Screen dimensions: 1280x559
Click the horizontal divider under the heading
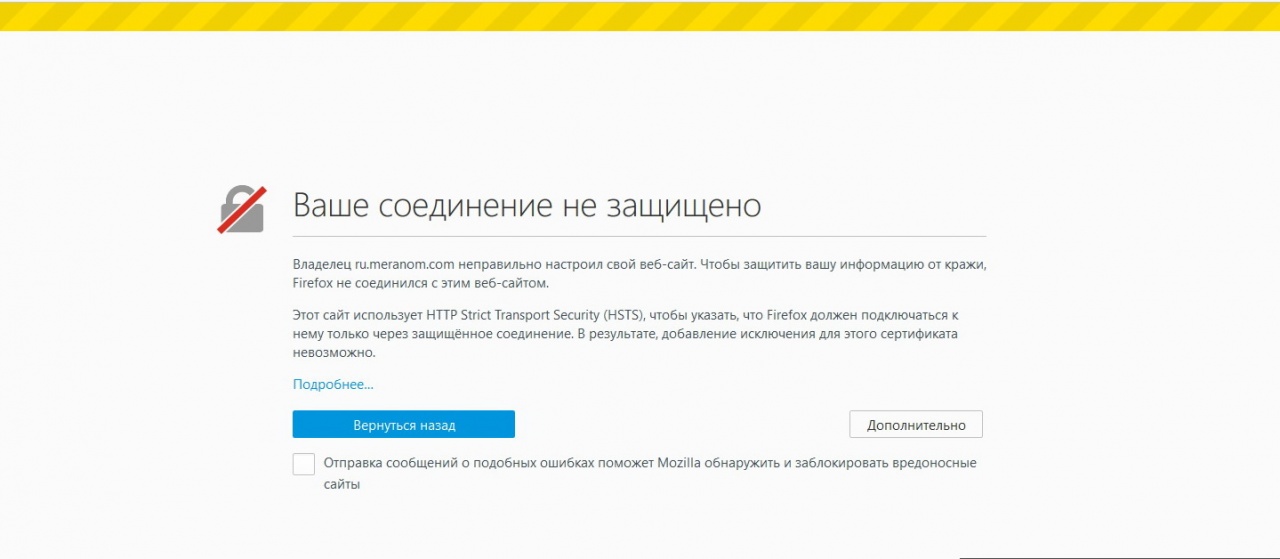point(639,236)
